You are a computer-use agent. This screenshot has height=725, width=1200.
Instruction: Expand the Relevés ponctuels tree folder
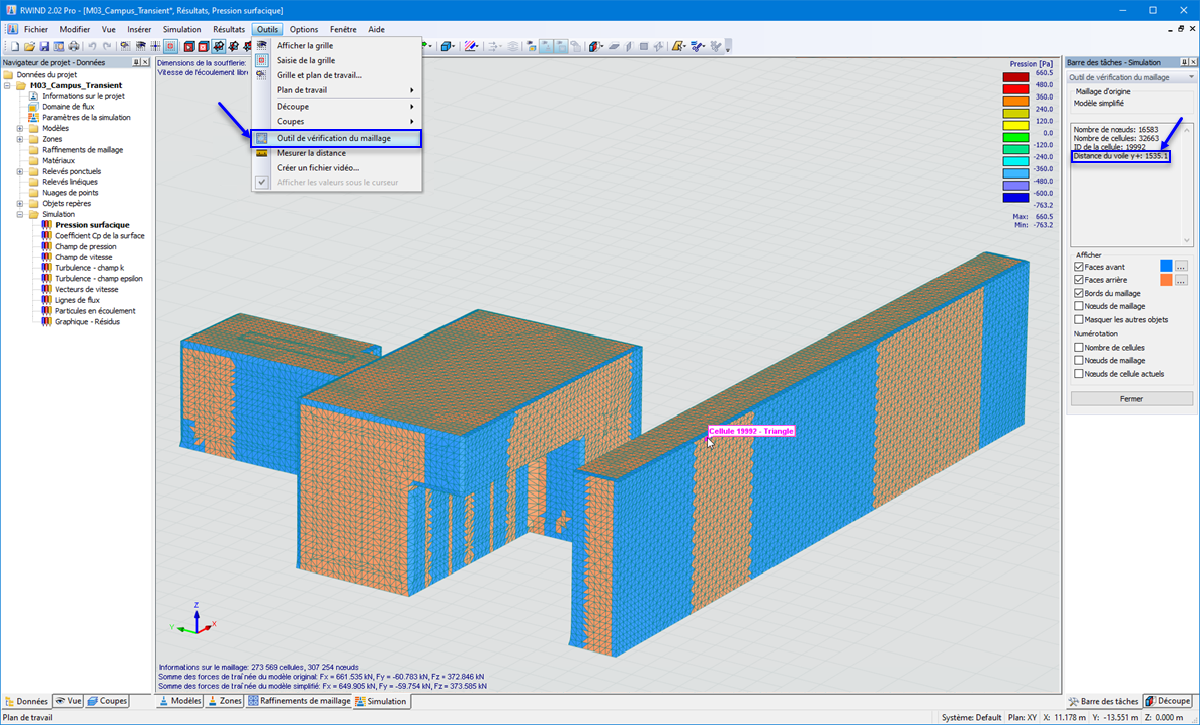pos(20,171)
